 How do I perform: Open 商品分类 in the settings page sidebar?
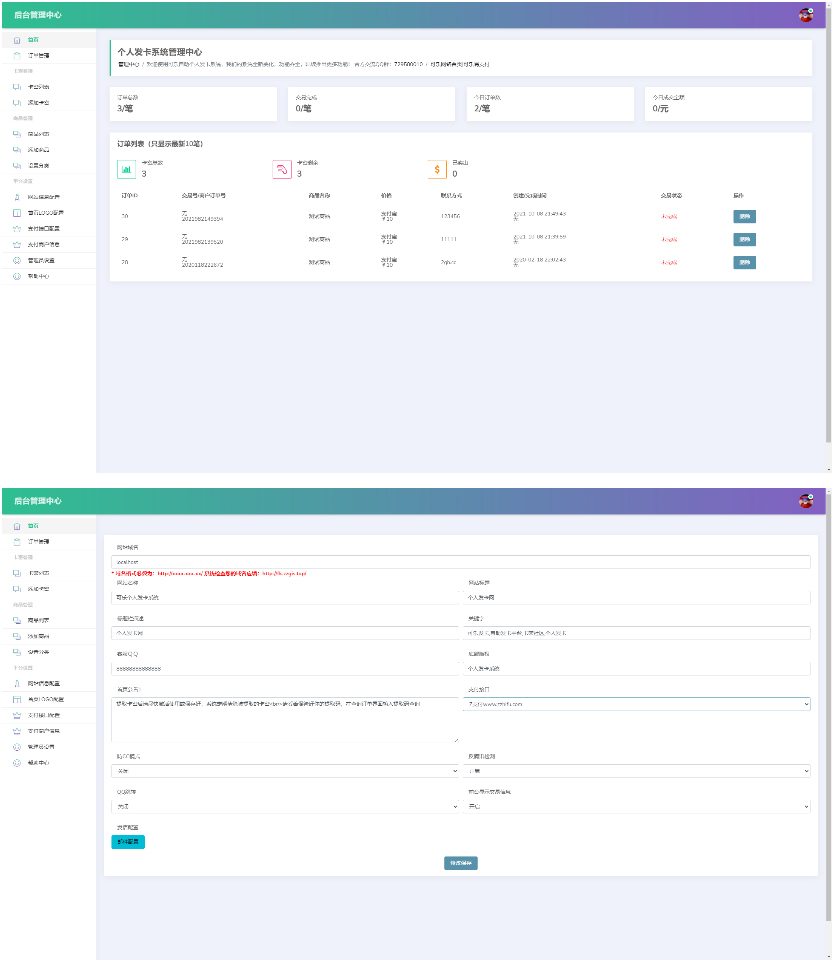point(38,652)
